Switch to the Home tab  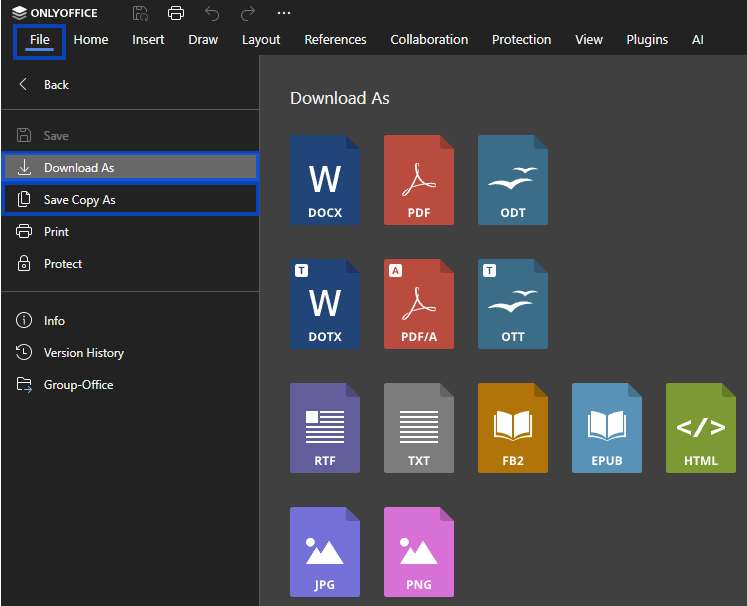[x=91, y=40]
